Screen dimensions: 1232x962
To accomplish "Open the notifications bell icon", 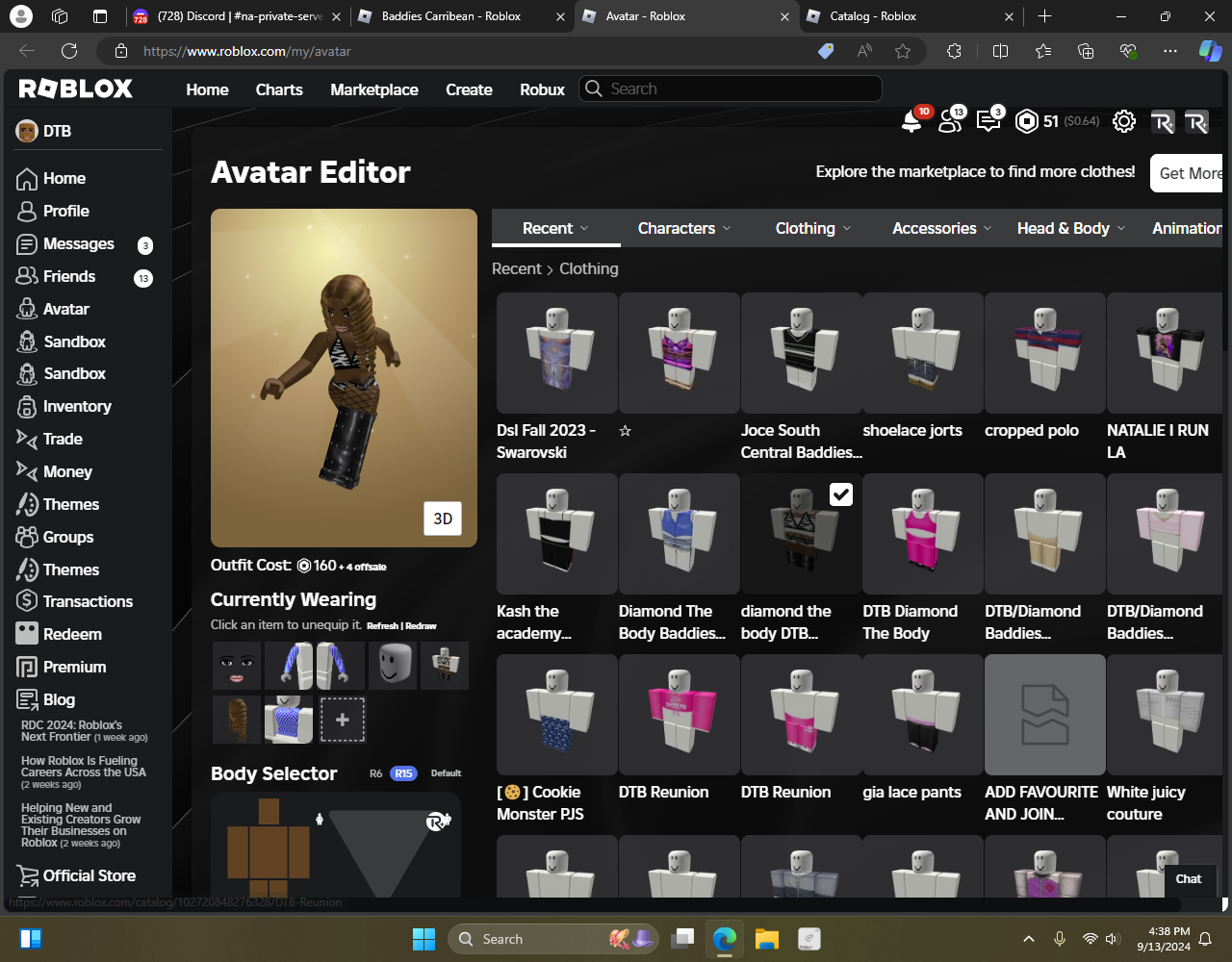I will click(x=911, y=121).
